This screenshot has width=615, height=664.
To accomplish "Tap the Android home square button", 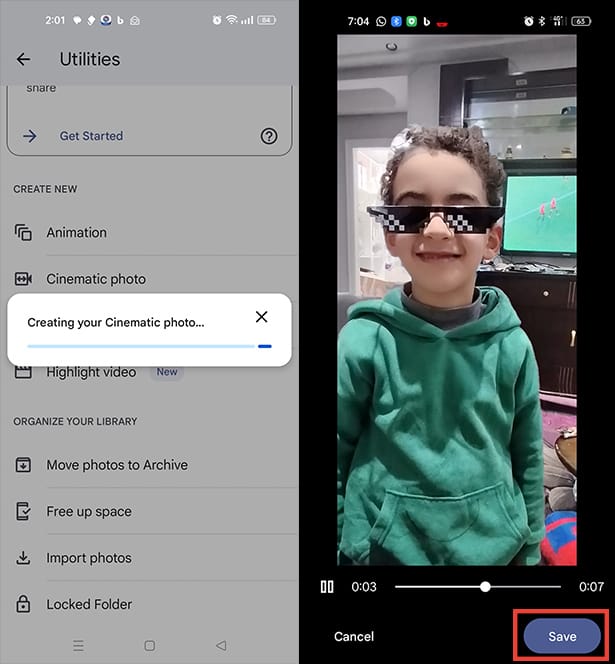I will pyautogui.click(x=150, y=645).
